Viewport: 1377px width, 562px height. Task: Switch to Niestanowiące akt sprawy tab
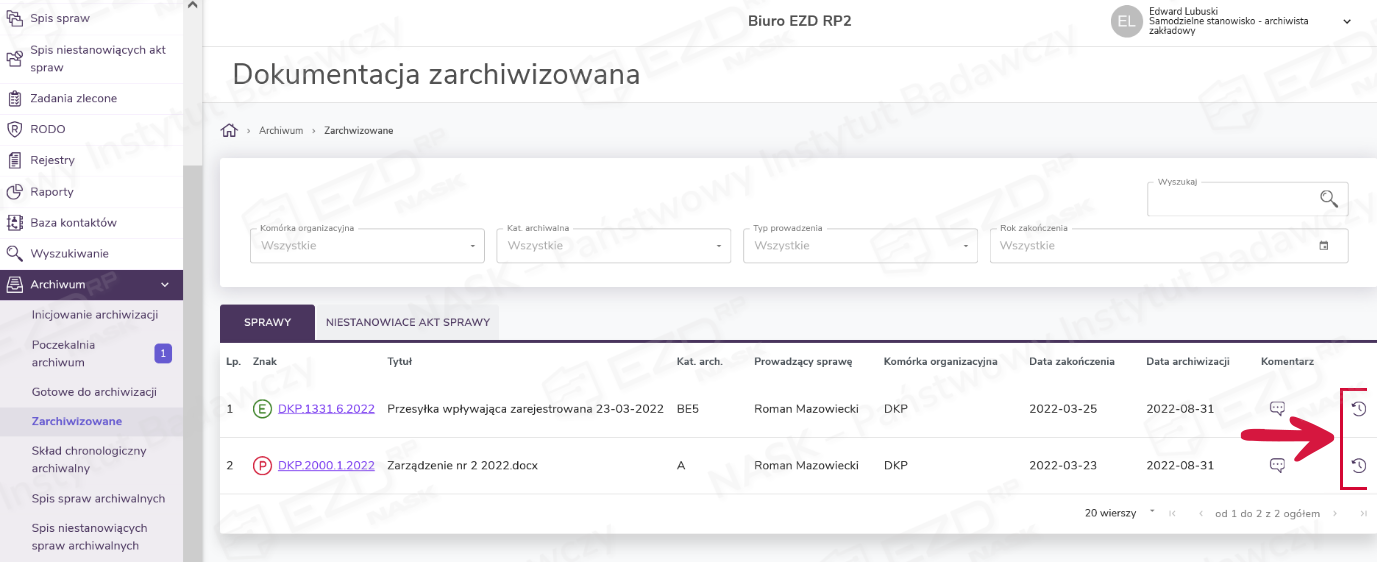(407, 323)
